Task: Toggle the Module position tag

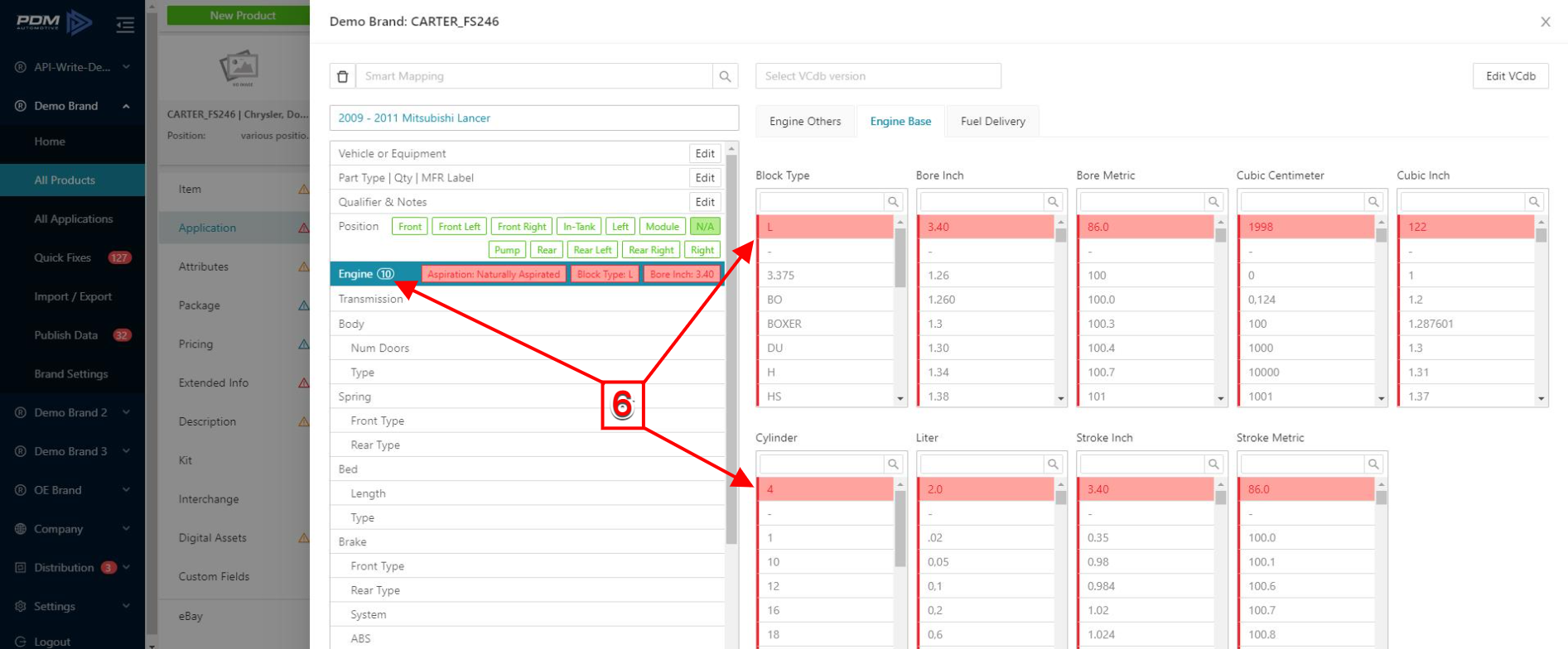Action: [662, 227]
